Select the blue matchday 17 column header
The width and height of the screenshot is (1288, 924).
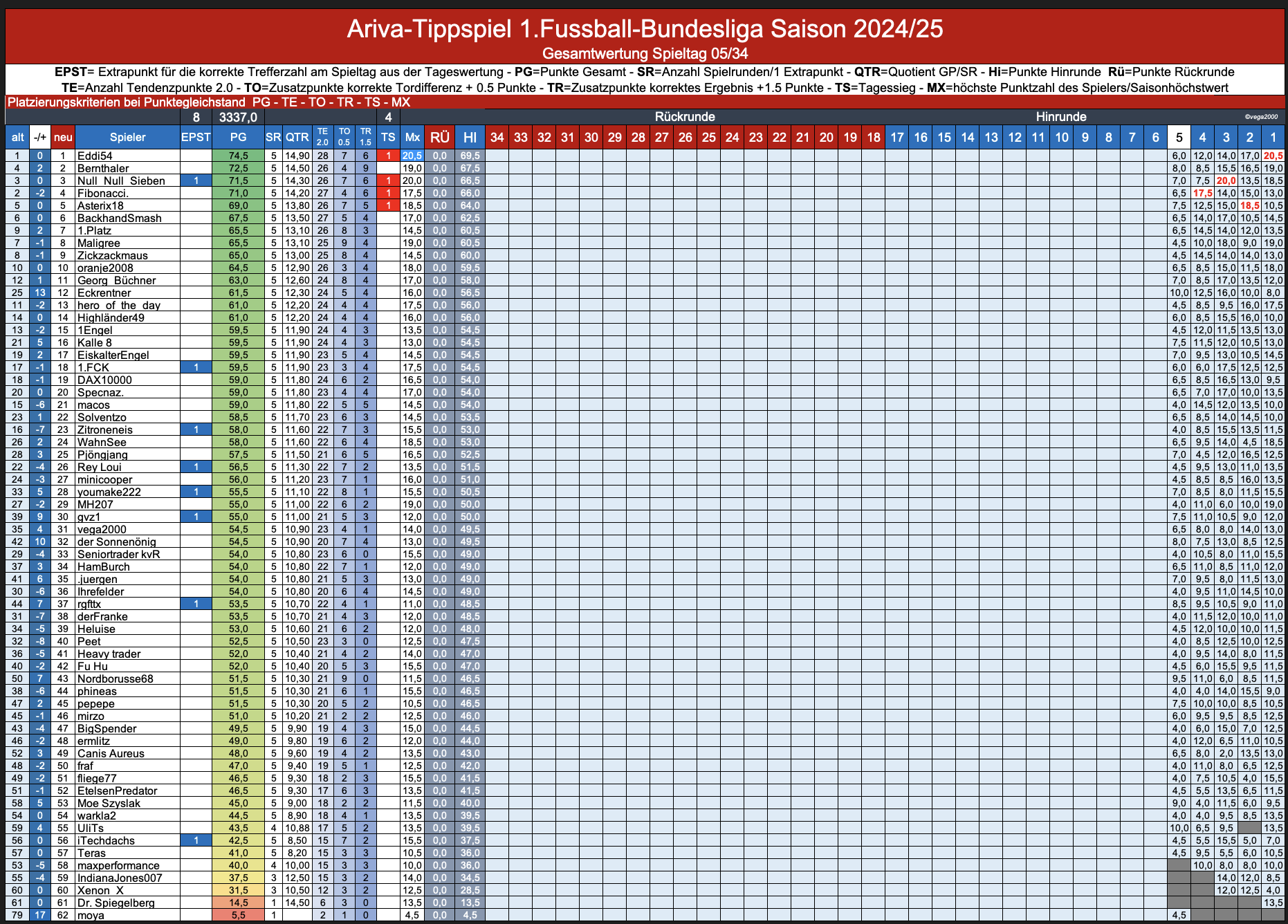click(897, 137)
